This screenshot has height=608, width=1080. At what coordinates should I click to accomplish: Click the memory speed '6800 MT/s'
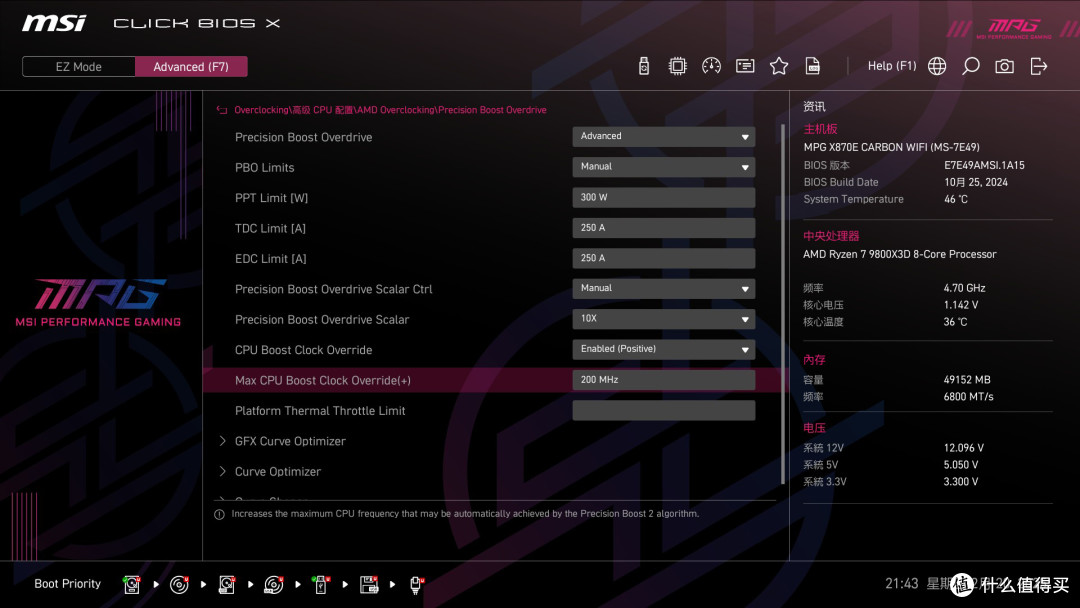coord(968,397)
